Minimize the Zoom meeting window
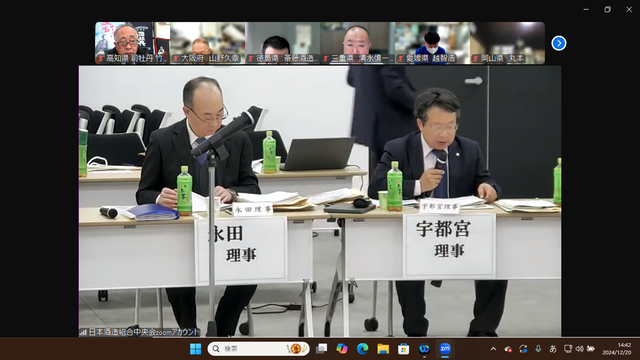Image resolution: width=640 pixels, height=360 pixels. 586,9
